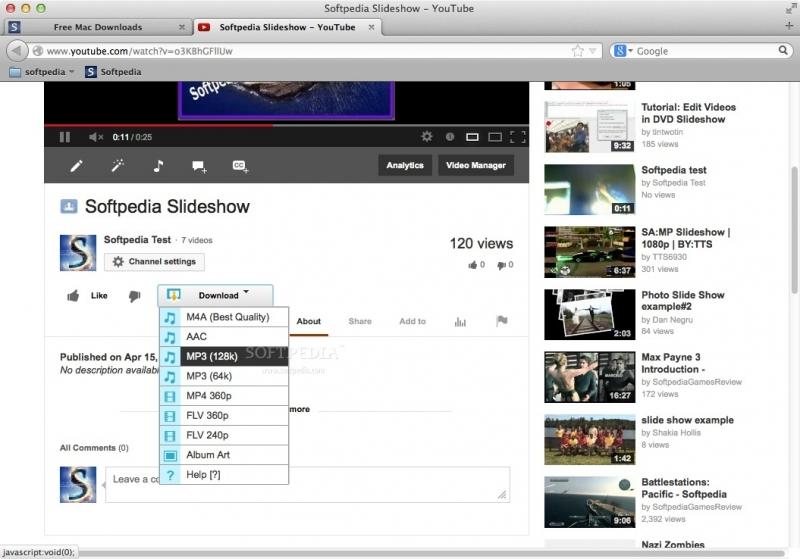Image resolution: width=800 pixels, height=559 pixels.
Task: Pause the video playback
Action: point(64,137)
